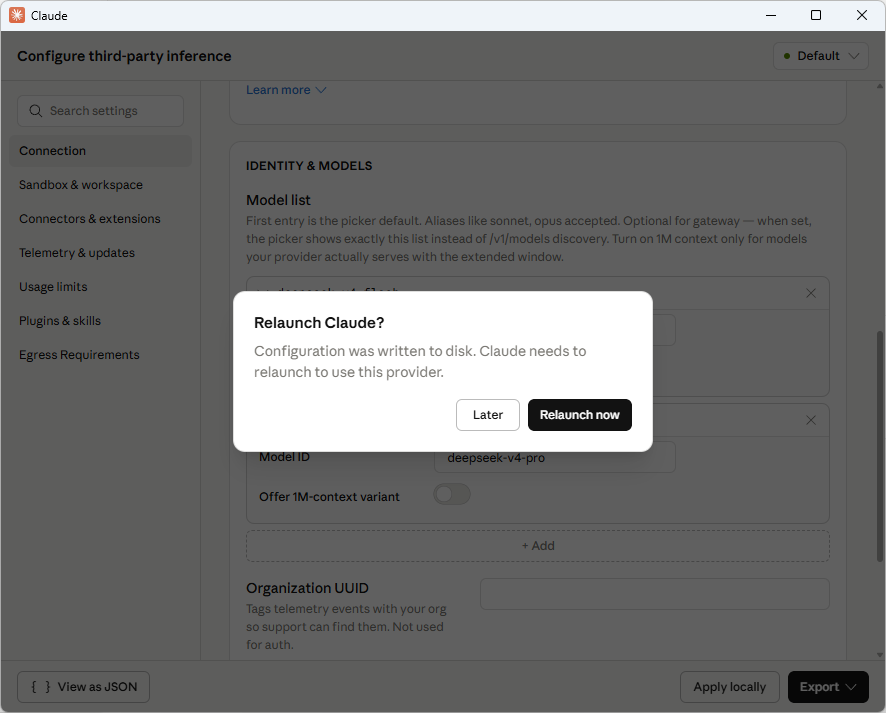This screenshot has height=713, width=886.
Task: Maximize the Claude window
Action: [816, 15]
